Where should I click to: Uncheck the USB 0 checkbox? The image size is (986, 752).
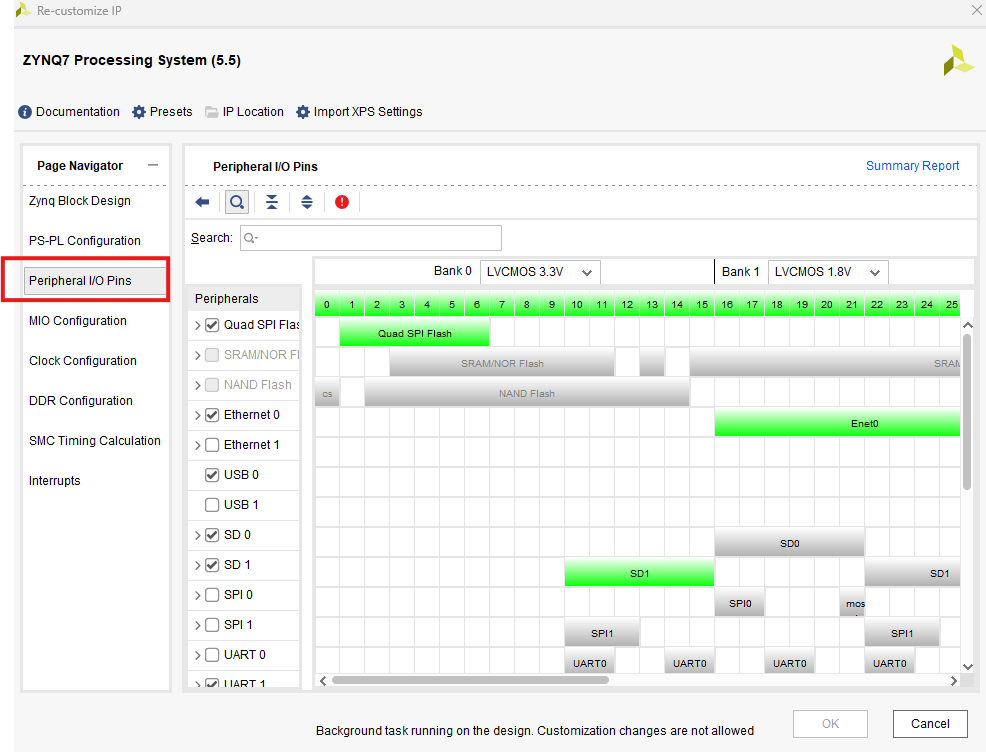[x=213, y=475]
